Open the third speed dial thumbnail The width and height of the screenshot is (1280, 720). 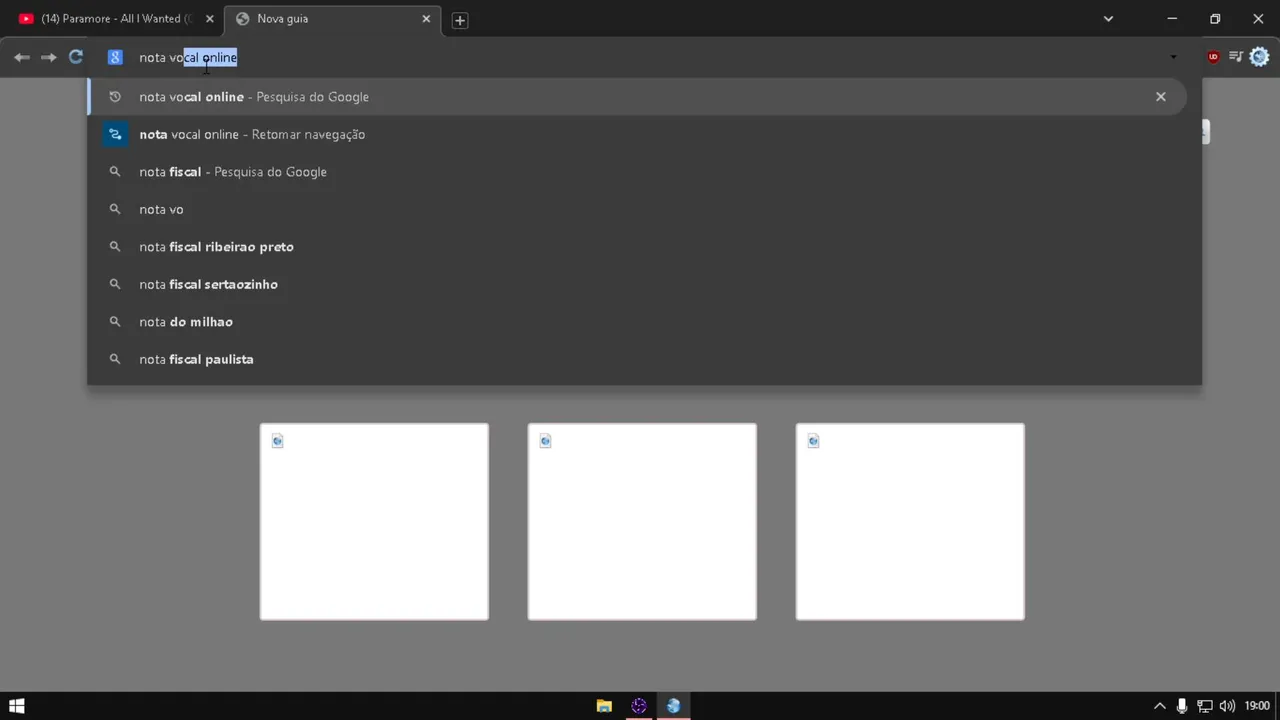pos(910,522)
